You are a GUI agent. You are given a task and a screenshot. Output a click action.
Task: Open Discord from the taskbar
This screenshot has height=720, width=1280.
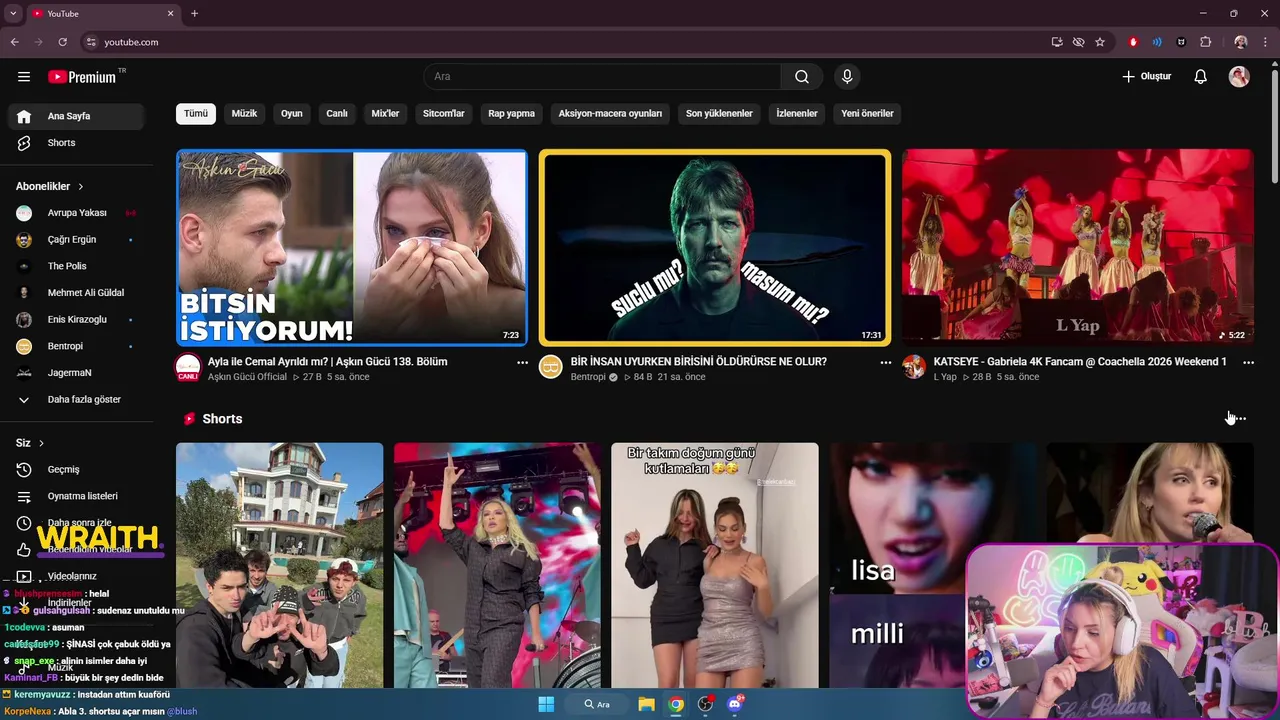click(736, 704)
